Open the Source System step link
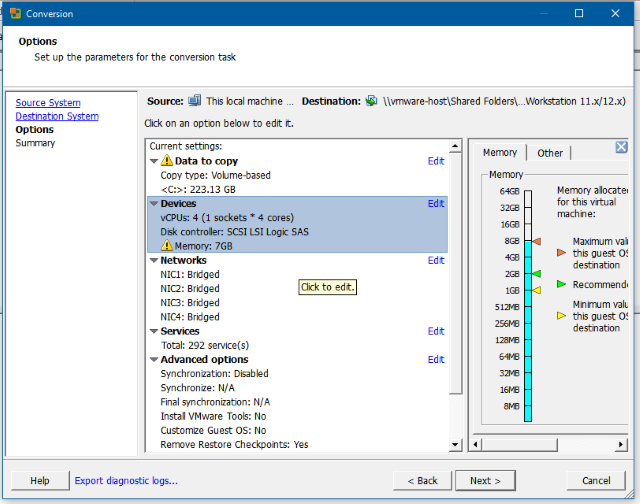This screenshot has width=640, height=504. (48, 103)
